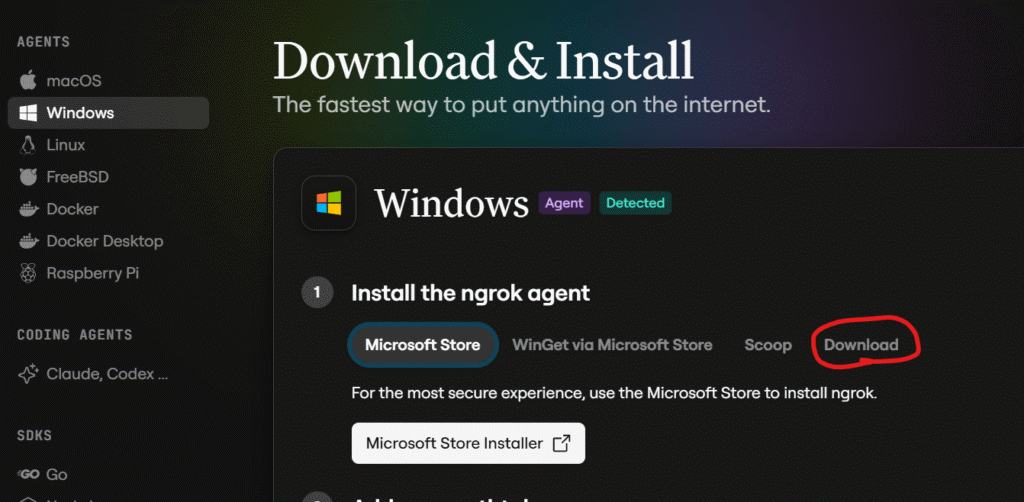Select Windows in the Agents sidebar
This screenshot has height=502, width=1024.
click(x=108, y=113)
